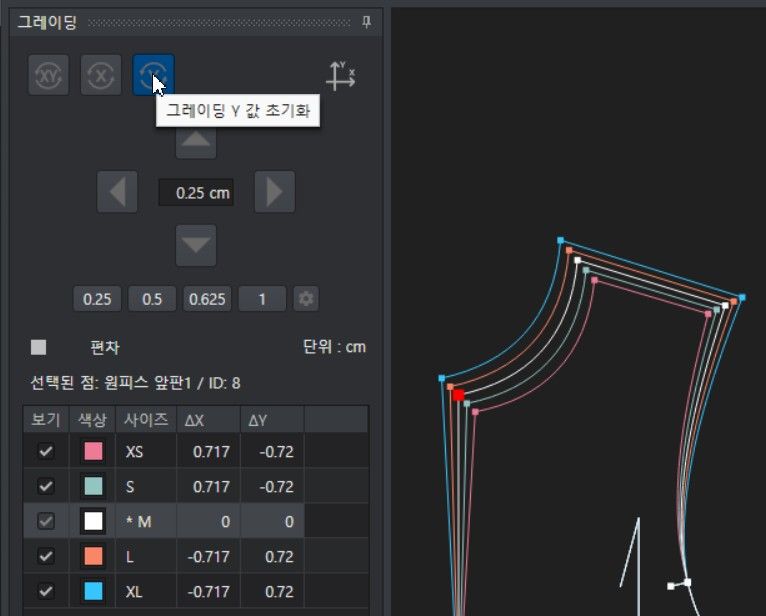
Task: Click the ΔX value of XS row
Action: tap(209, 451)
